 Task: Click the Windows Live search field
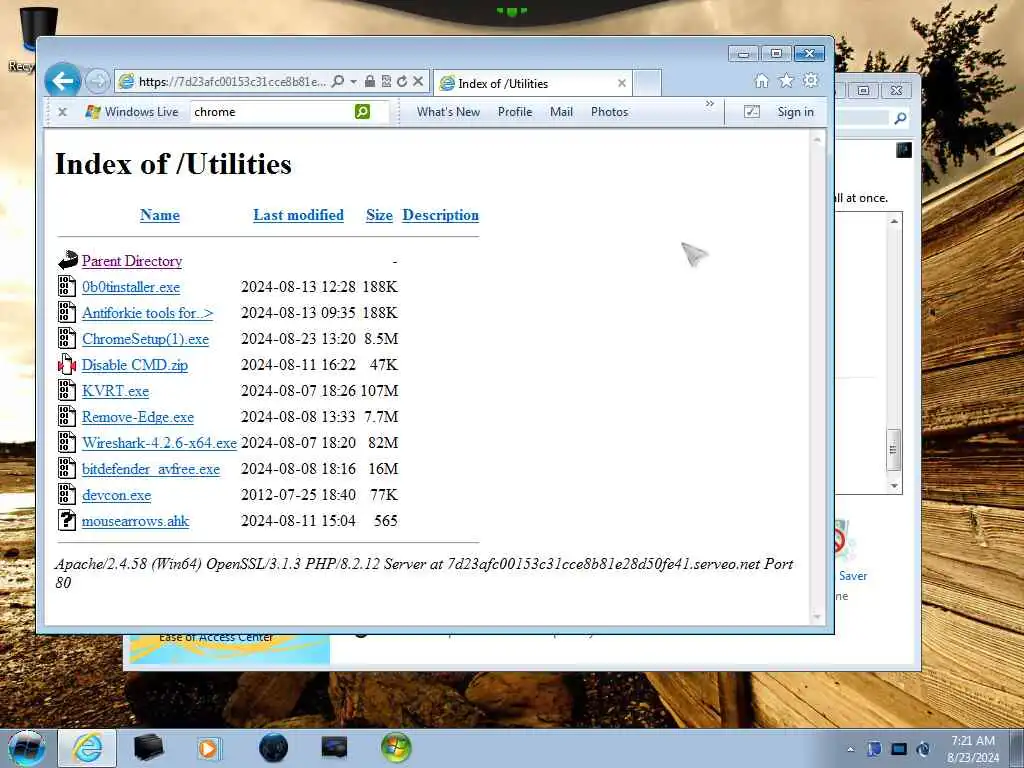pyautogui.click(x=272, y=112)
